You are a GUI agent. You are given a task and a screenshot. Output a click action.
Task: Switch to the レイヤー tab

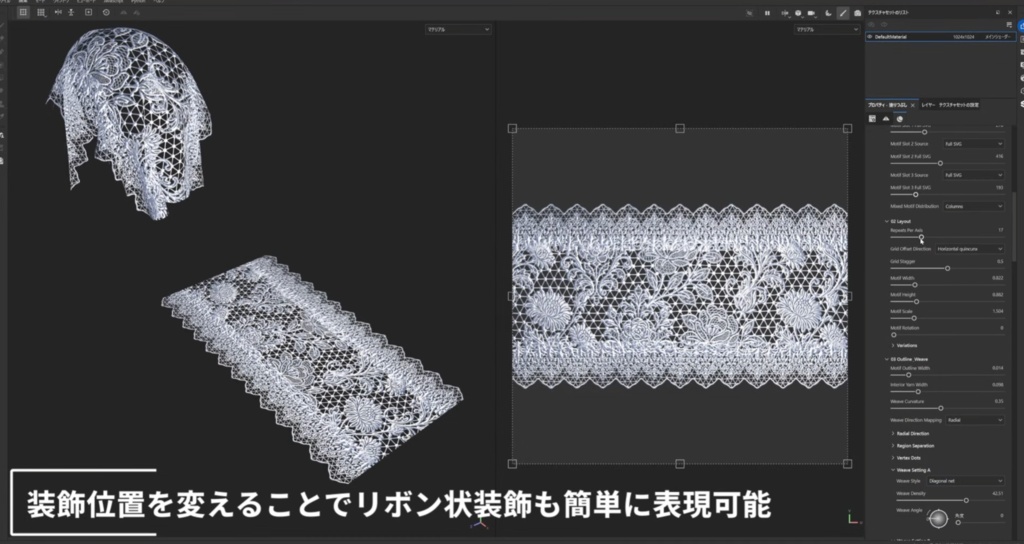click(x=928, y=105)
